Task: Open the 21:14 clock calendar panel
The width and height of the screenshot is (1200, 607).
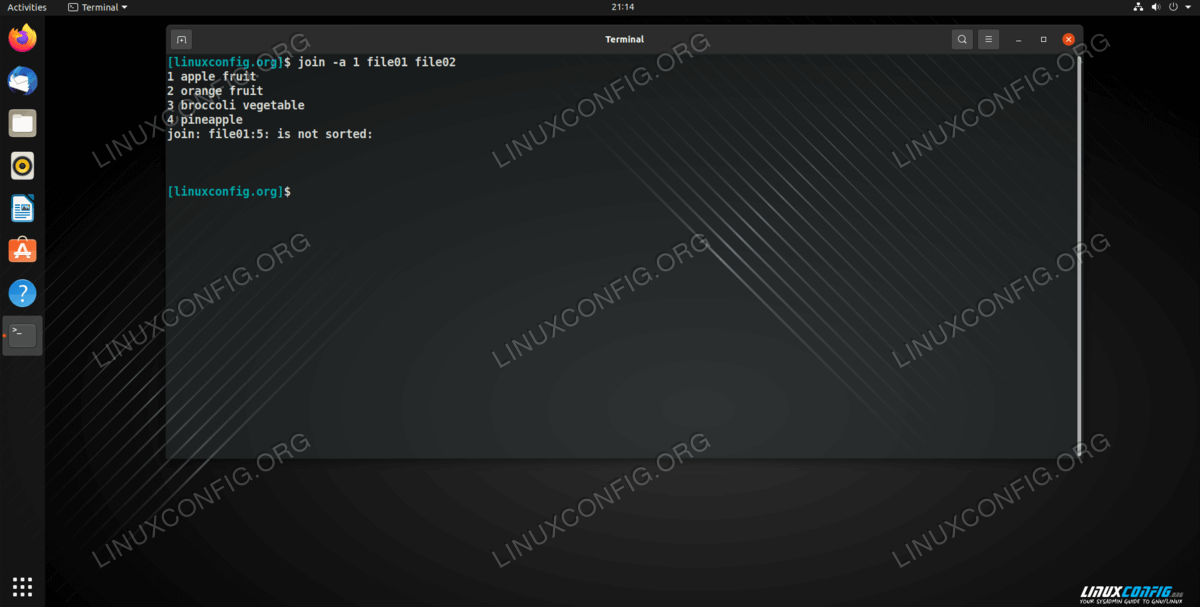Action: click(621, 7)
